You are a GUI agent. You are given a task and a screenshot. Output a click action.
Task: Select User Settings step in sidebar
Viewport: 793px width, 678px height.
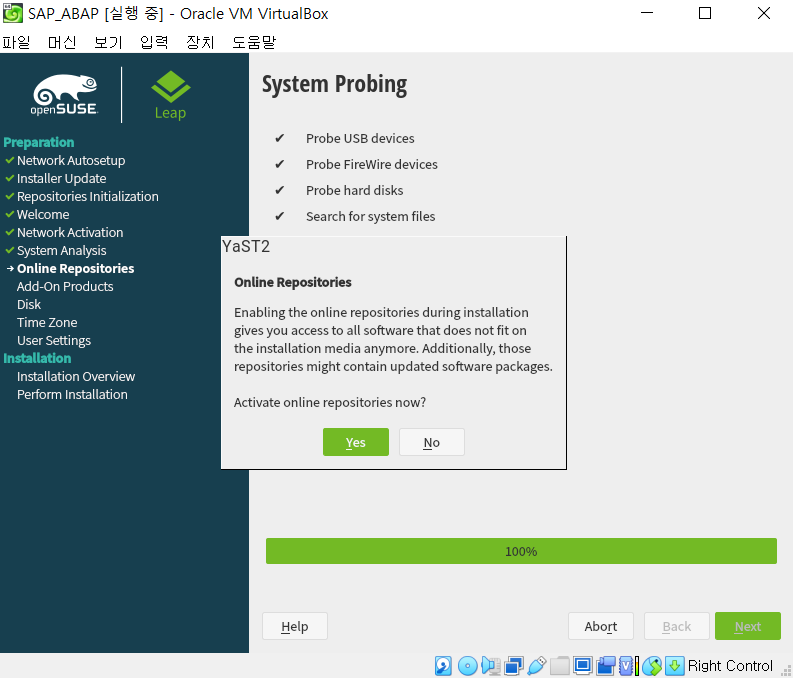coord(54,340)
